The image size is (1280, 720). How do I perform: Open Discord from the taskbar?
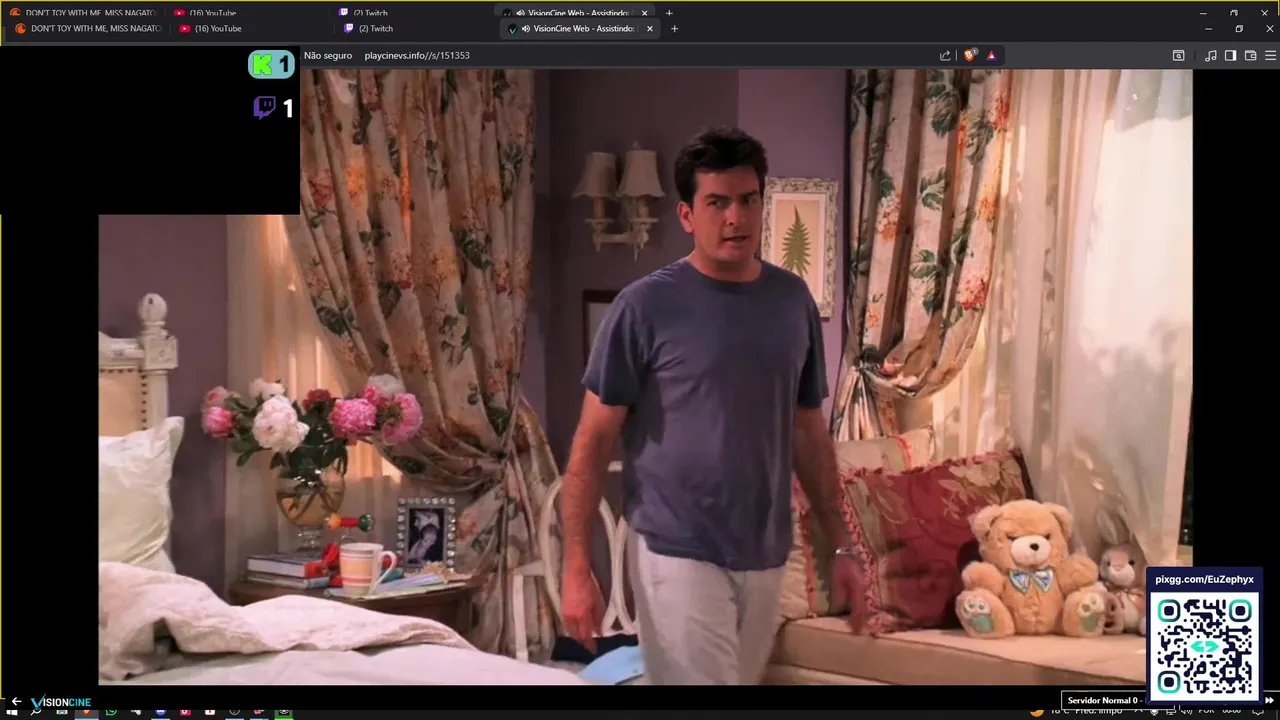click(160, 712)
